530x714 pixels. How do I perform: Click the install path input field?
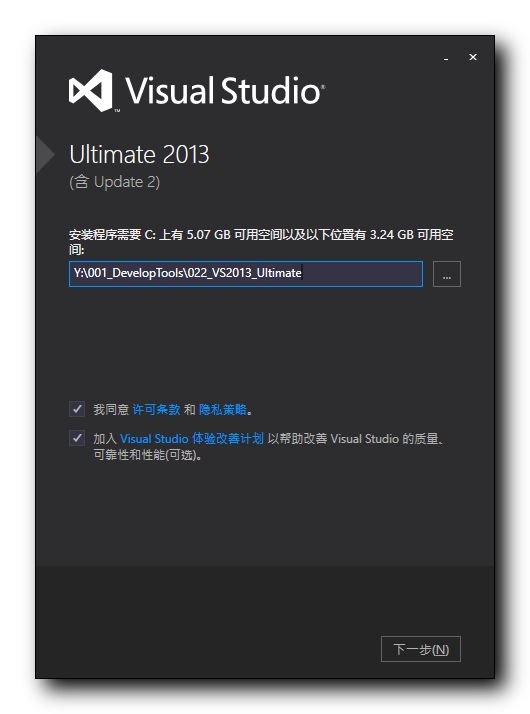point(245,274)
